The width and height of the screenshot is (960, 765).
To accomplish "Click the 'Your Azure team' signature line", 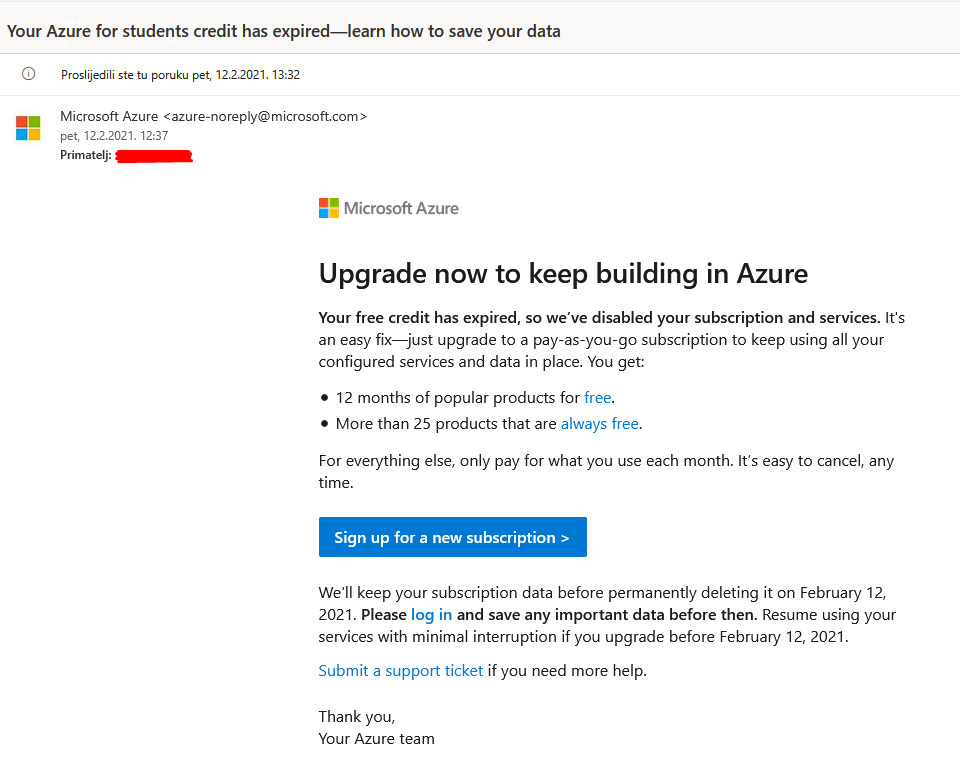I will click(x=377, y=739).
